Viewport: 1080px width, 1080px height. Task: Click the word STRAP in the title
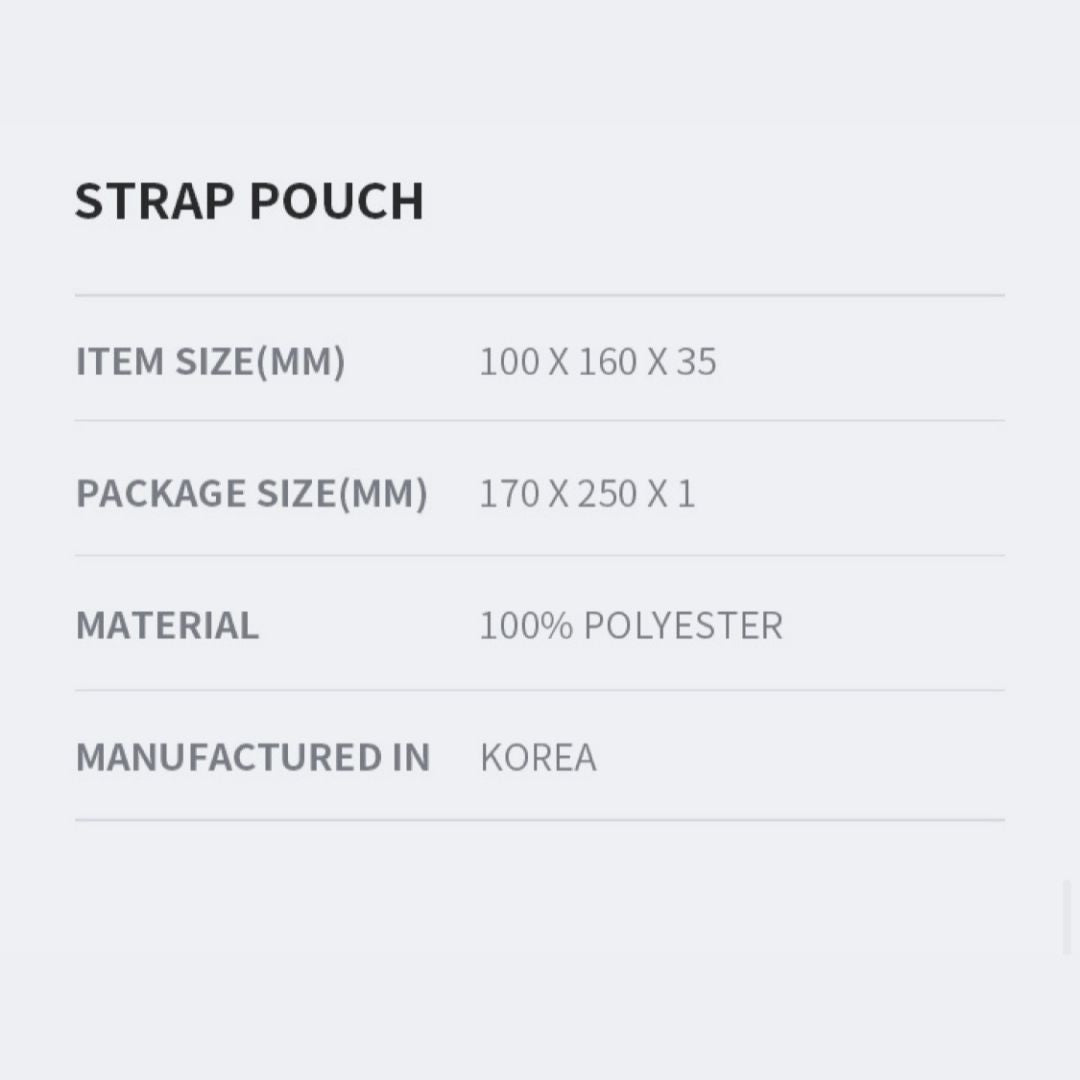point(154,201)
